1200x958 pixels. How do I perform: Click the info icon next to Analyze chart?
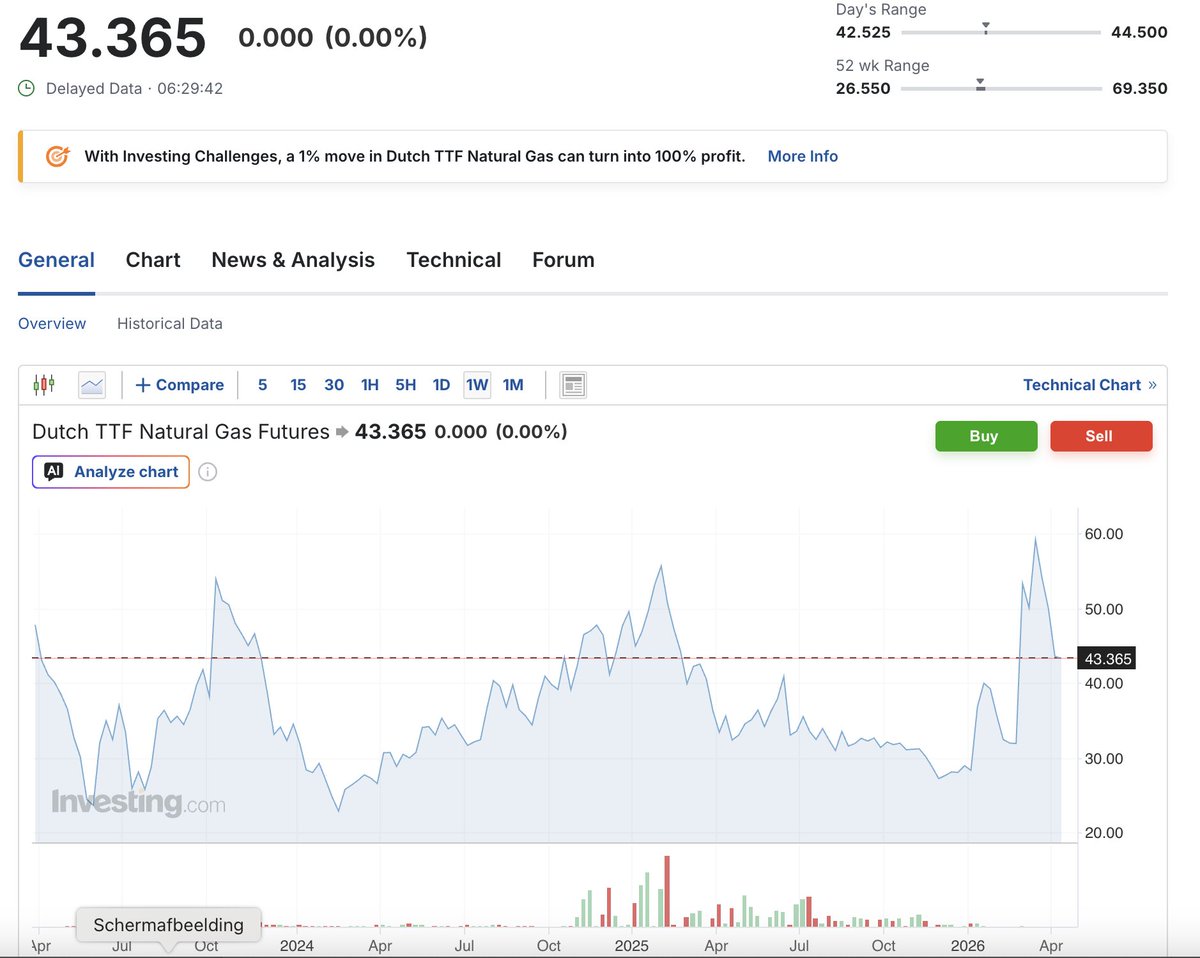point(207,472)
